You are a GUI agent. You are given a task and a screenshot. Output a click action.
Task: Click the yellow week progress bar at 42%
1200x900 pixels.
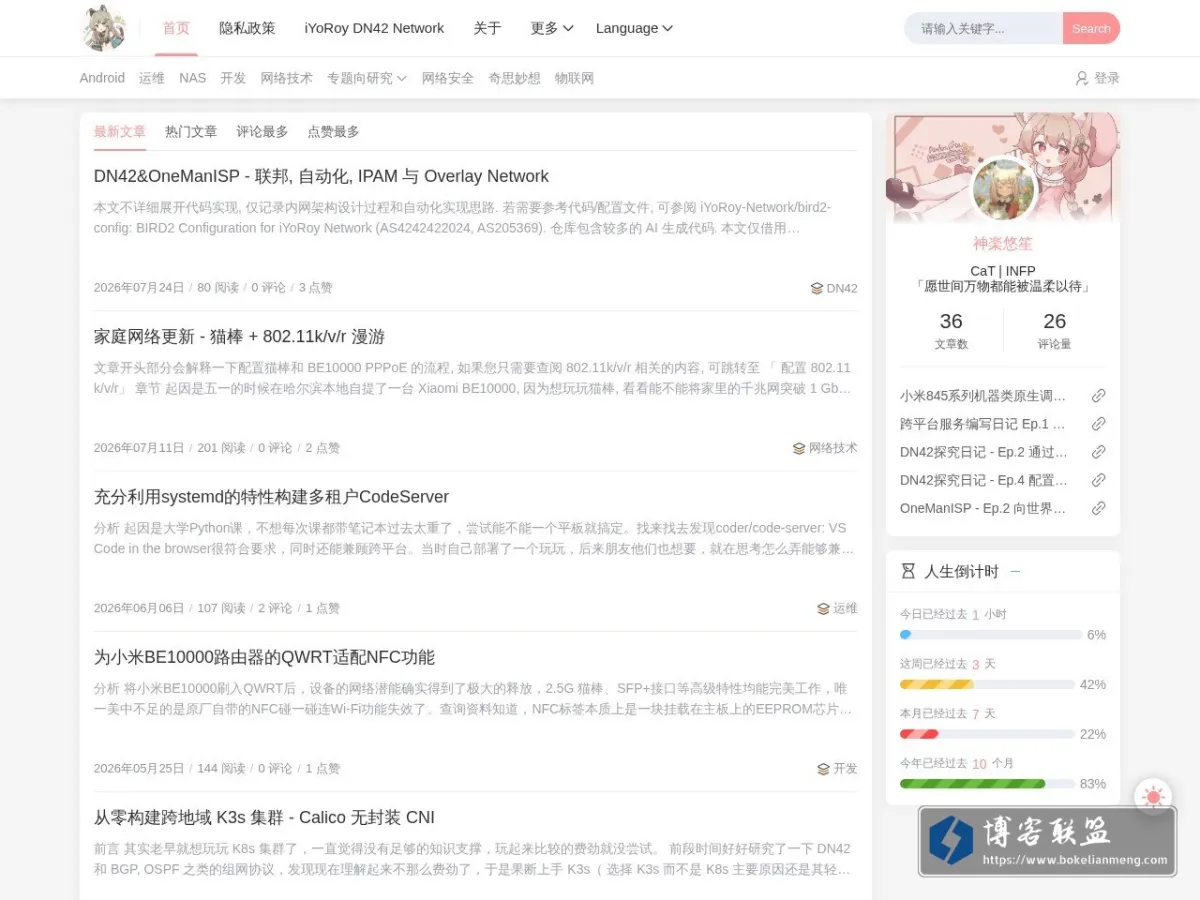click(x=987, y=685)
